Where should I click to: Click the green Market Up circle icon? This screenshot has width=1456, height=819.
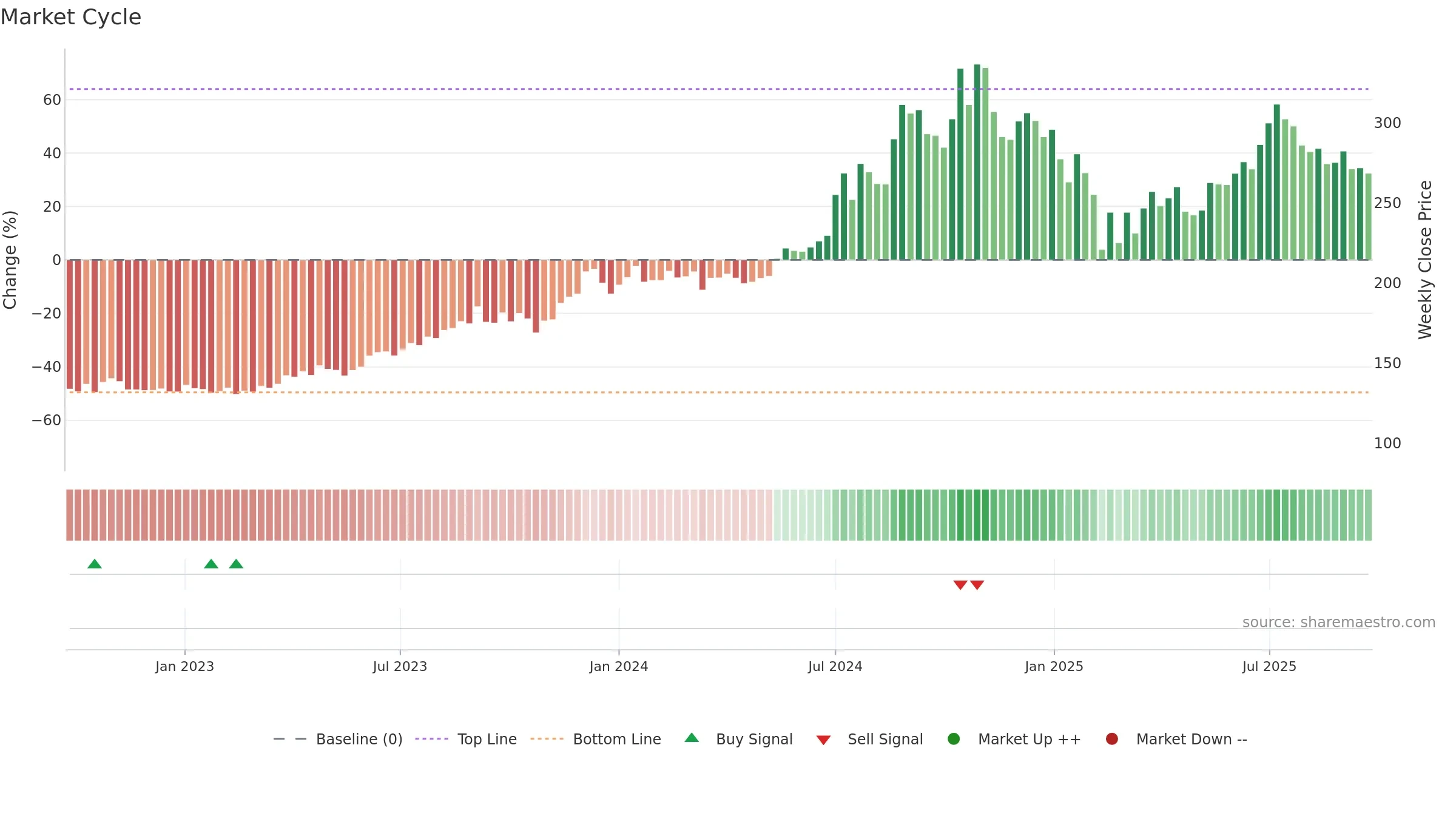[x=954, y=739]
